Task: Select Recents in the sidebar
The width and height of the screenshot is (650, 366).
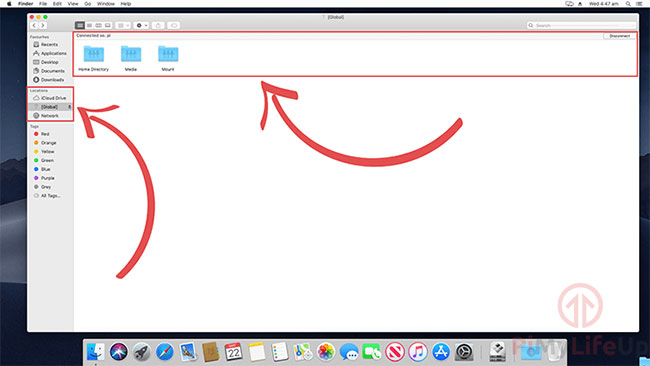Action: 50,44
